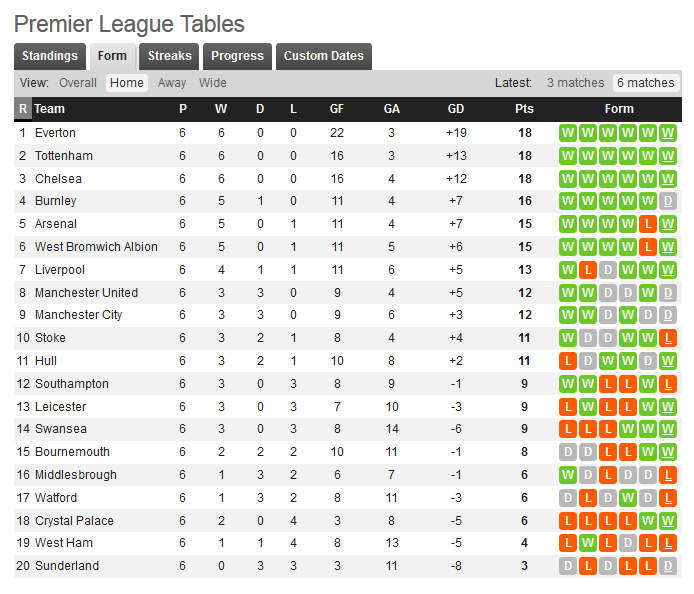
Task: Switch latest filter to 3 matches
Action: 575,83
